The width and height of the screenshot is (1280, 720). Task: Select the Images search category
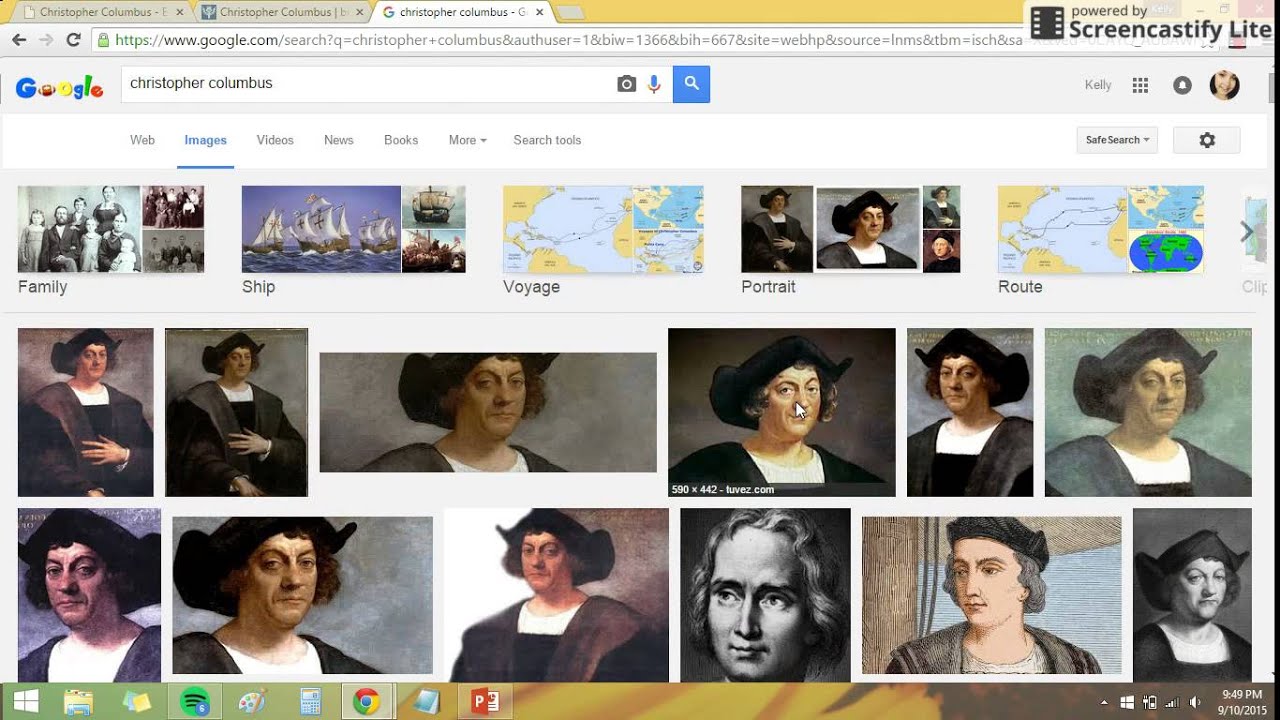click(x=206, y=140)
